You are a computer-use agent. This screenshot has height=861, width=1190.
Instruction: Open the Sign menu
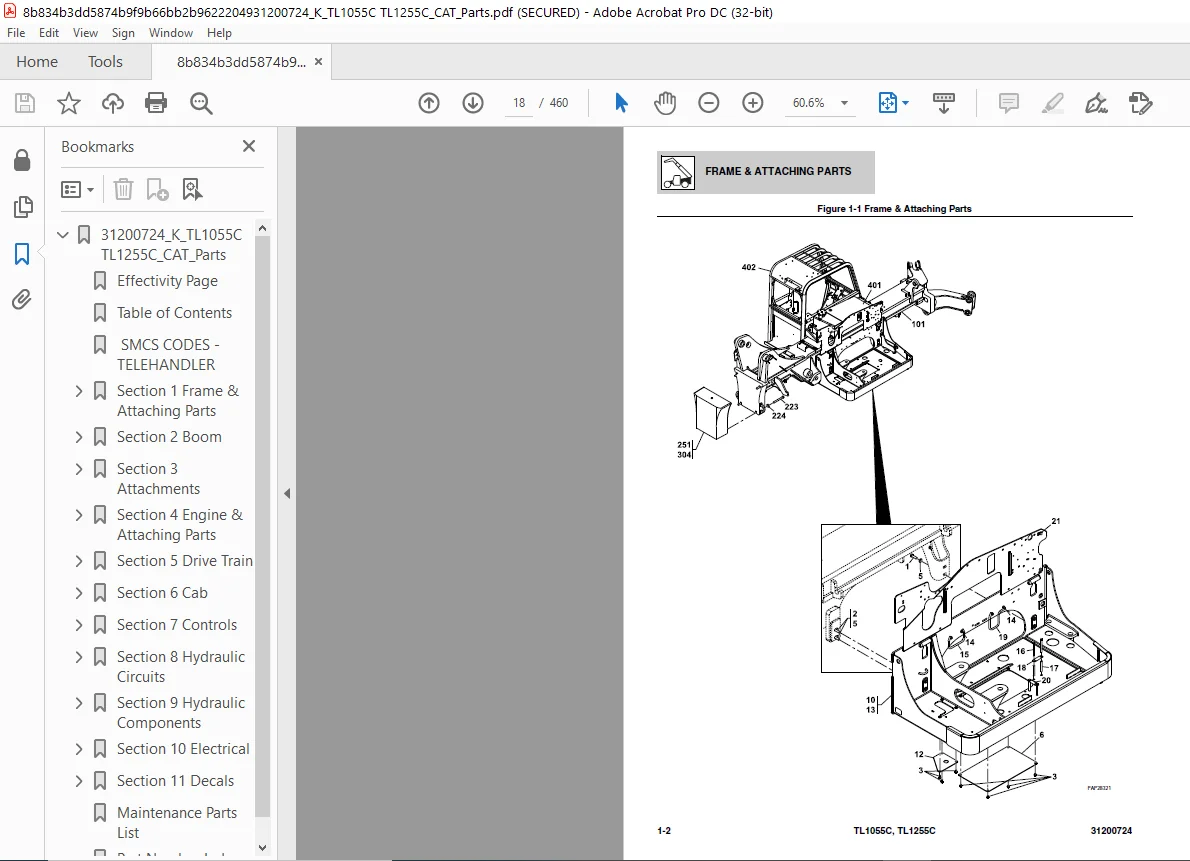[x=123, y=33]
